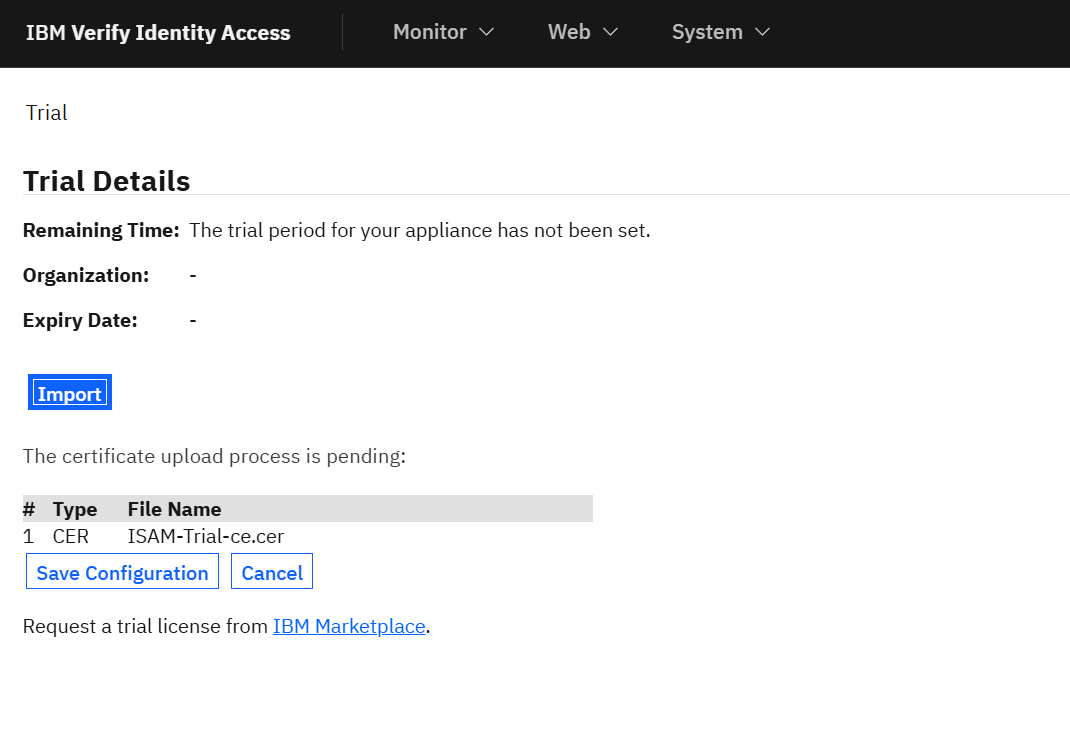Cancel the pending certificate upload
The height and width of the screenshot is (736, 1070).
[x=272, y=572]
